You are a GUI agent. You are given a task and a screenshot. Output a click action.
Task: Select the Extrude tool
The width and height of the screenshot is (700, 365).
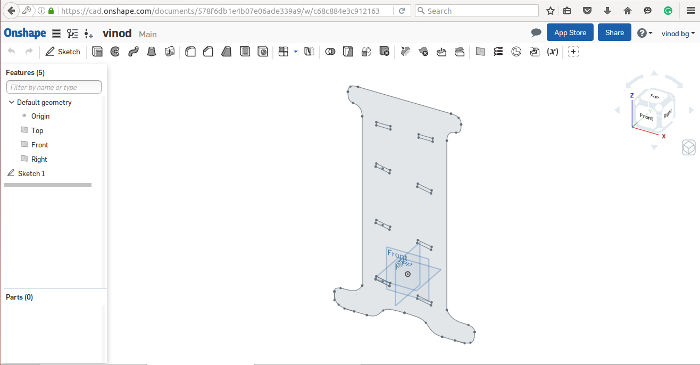coord(97,52)
